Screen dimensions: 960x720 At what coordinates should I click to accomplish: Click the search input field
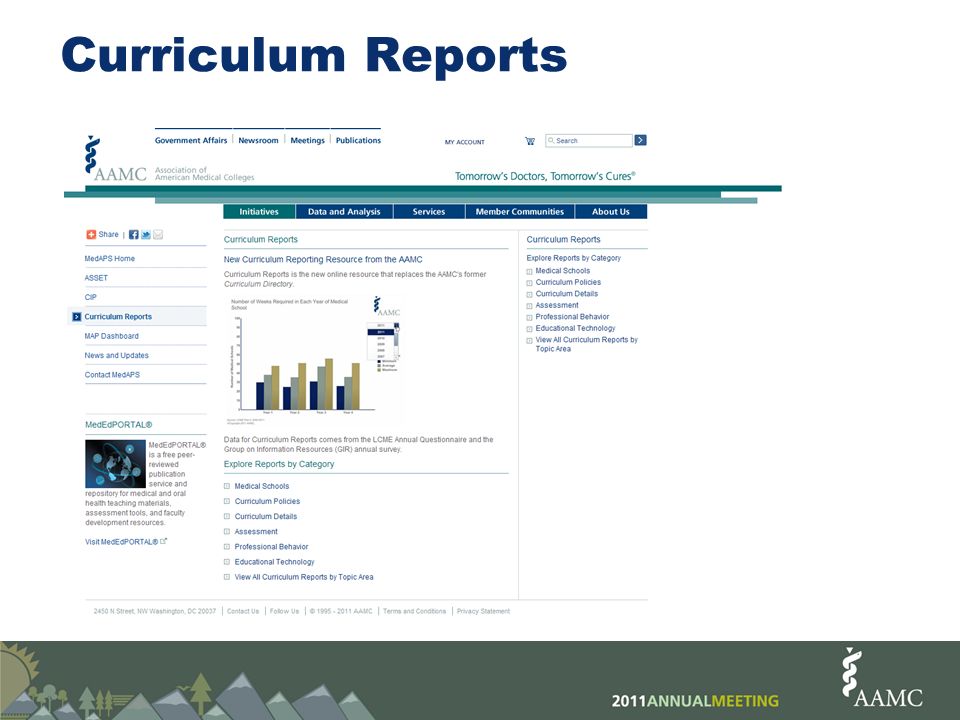click(x=588, y=140)
